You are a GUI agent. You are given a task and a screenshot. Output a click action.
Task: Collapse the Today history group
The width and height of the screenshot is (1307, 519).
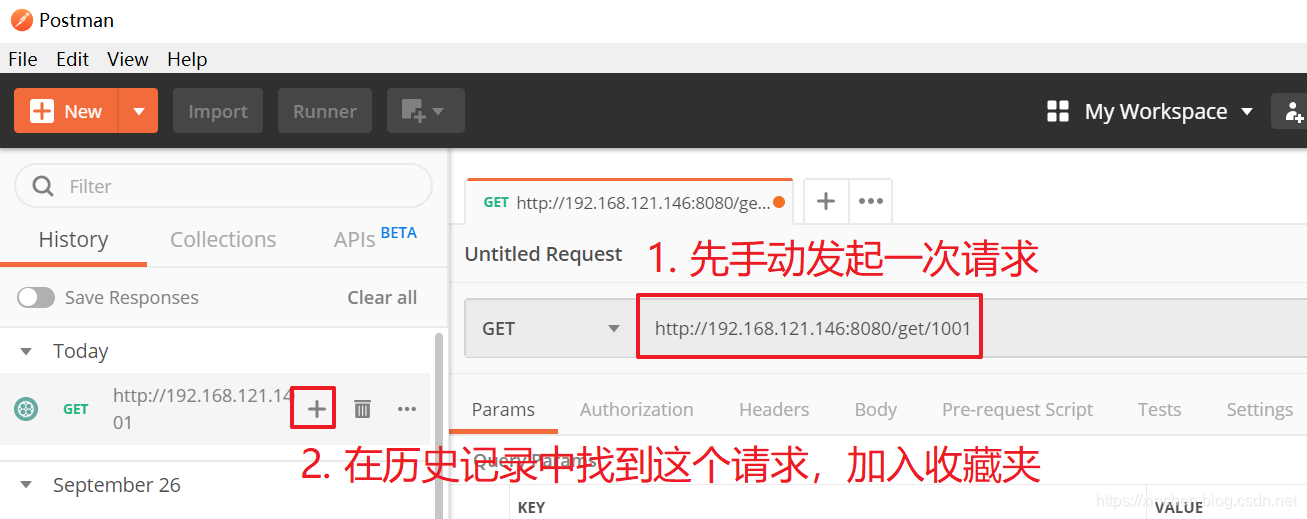click(x=27, y=351)
